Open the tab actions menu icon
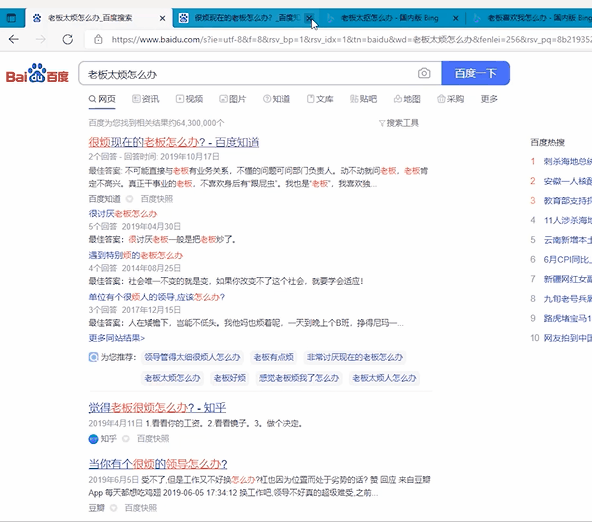Viewport: 592px width, 522px height. point(11,18)
